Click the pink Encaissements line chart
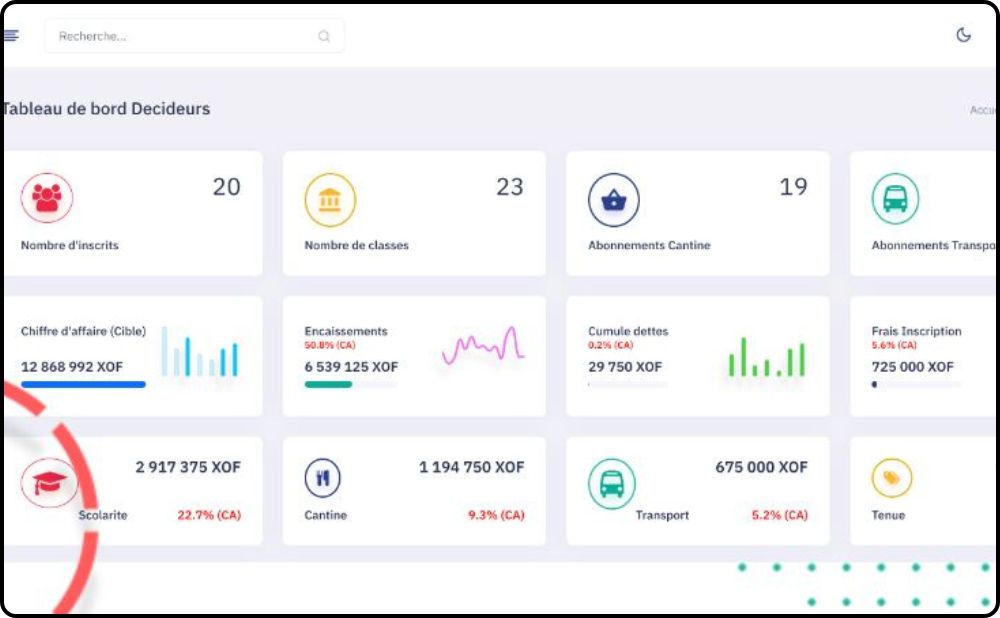Viewport: 1000px width, 618px height. 483,345
